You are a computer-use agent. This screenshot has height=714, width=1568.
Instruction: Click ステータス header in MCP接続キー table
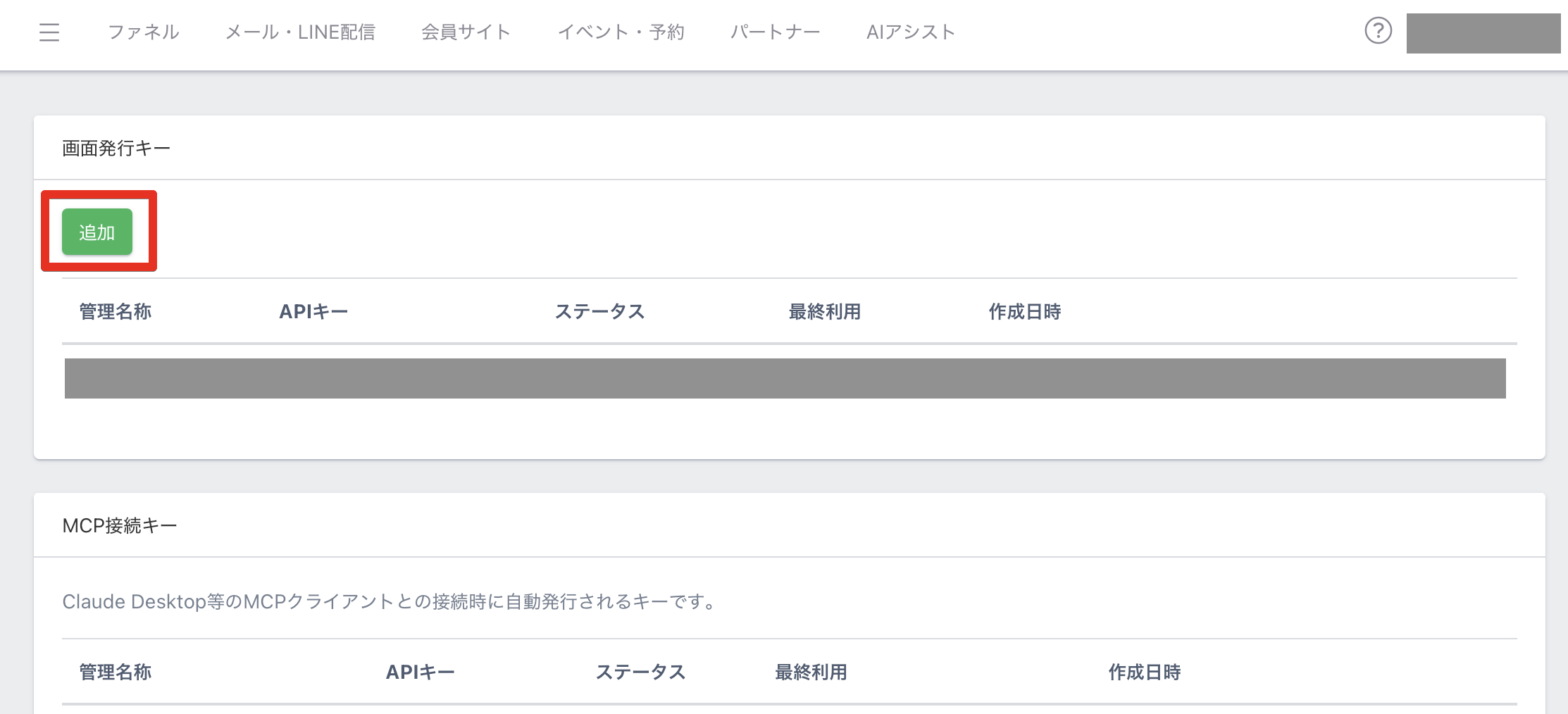tap(640, 672)
